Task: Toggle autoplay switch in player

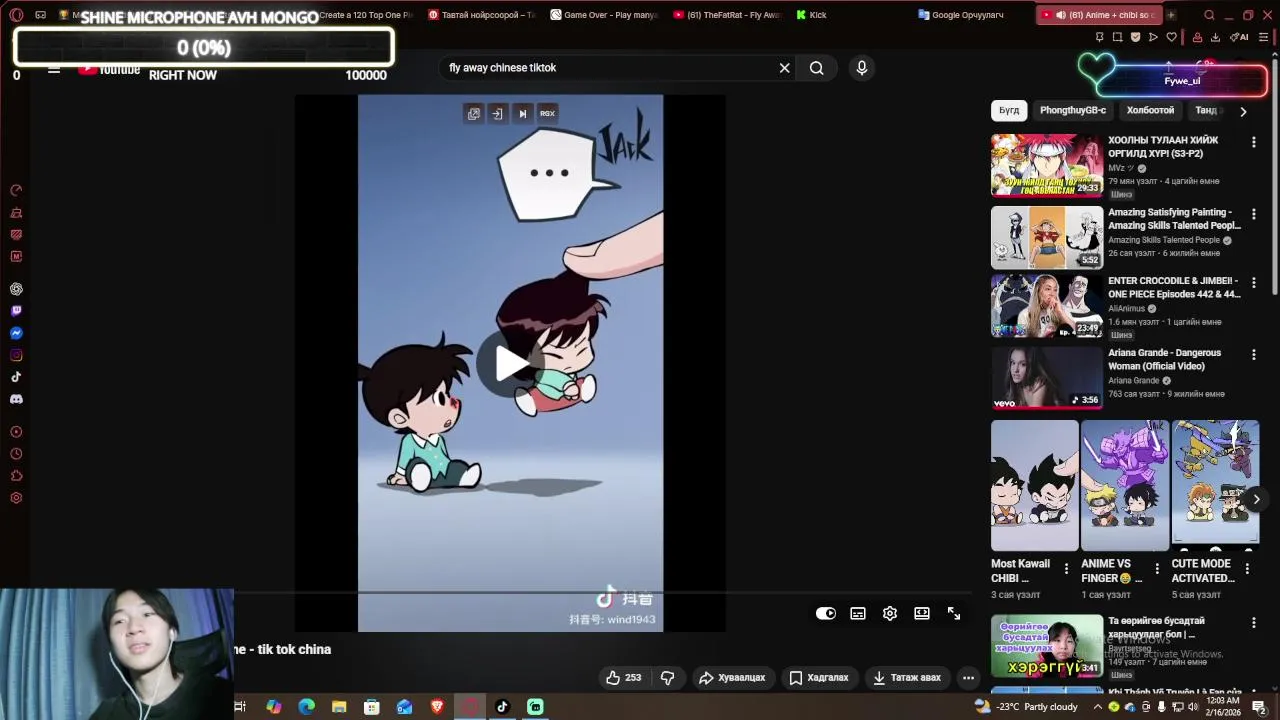Action: (x=826, y=614)
